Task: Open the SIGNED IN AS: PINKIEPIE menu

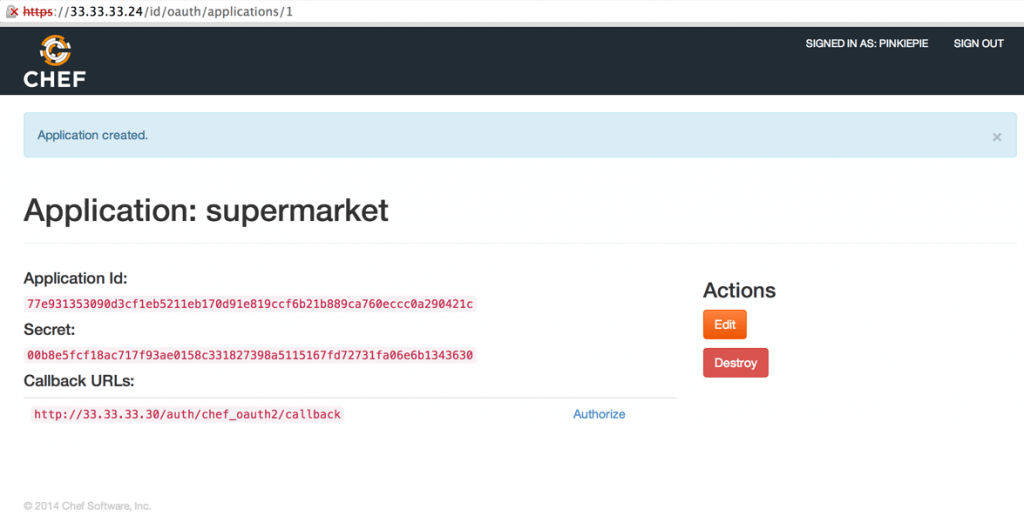Action: point(868,44)
